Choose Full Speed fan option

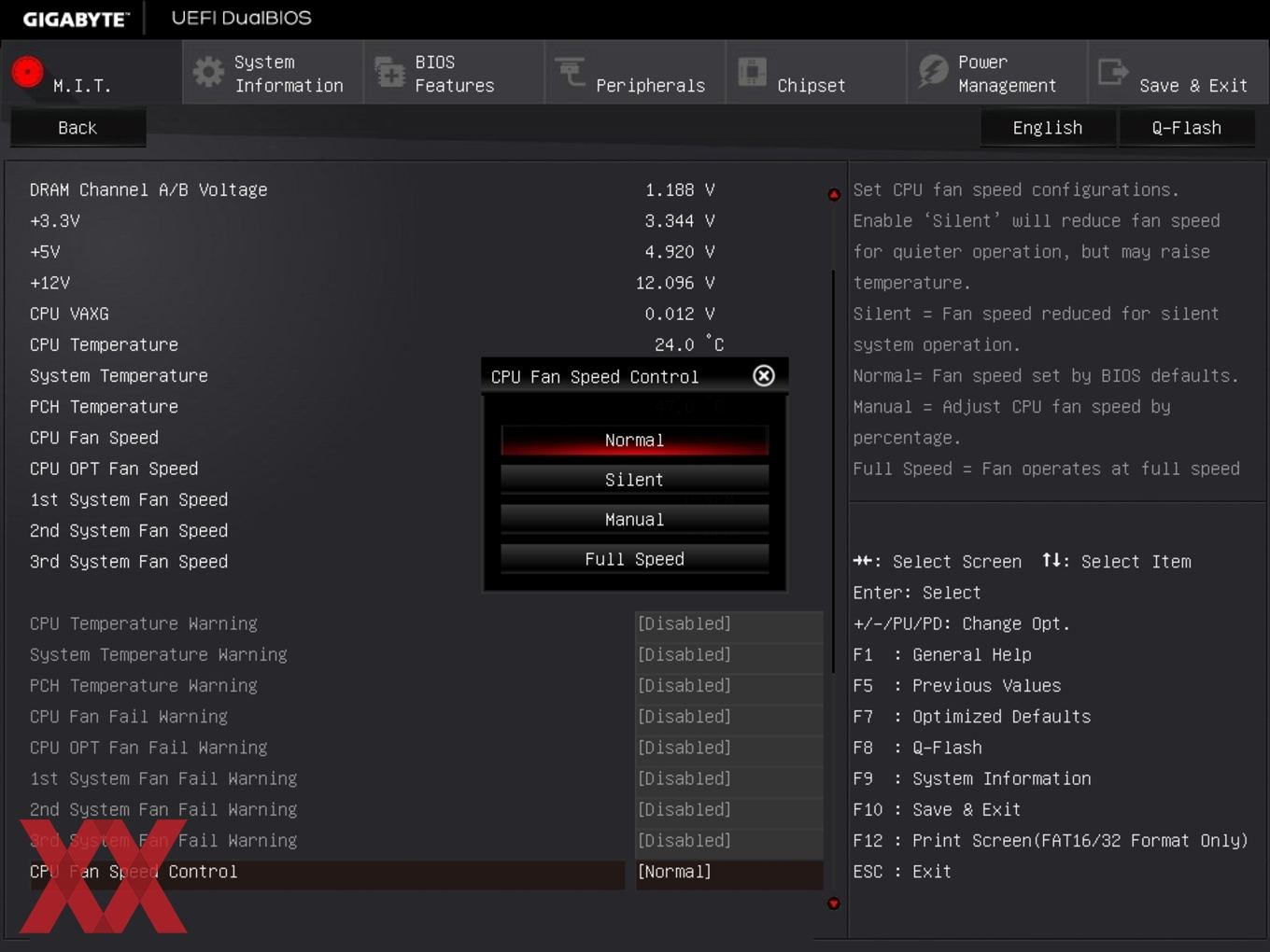pyautogui.click(x=634, y=559)
